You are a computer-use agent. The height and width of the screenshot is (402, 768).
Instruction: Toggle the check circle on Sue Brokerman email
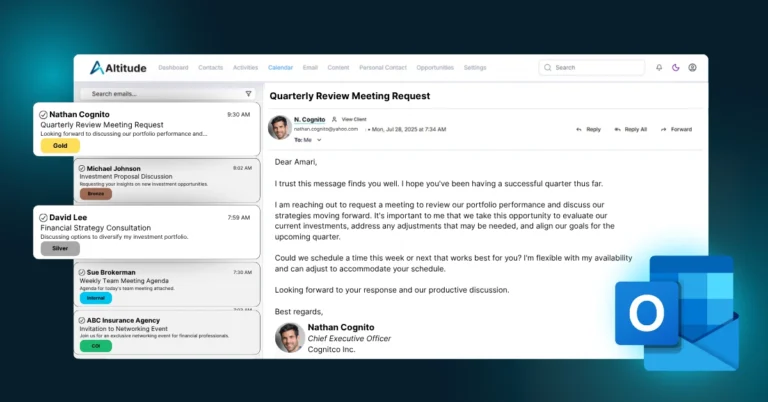82,272
